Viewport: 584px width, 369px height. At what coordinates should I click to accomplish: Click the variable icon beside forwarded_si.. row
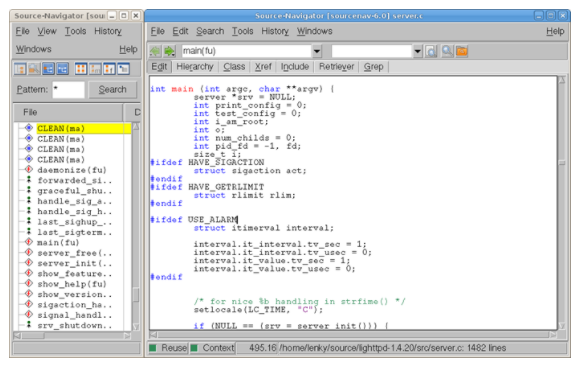[x=29, y=180]
